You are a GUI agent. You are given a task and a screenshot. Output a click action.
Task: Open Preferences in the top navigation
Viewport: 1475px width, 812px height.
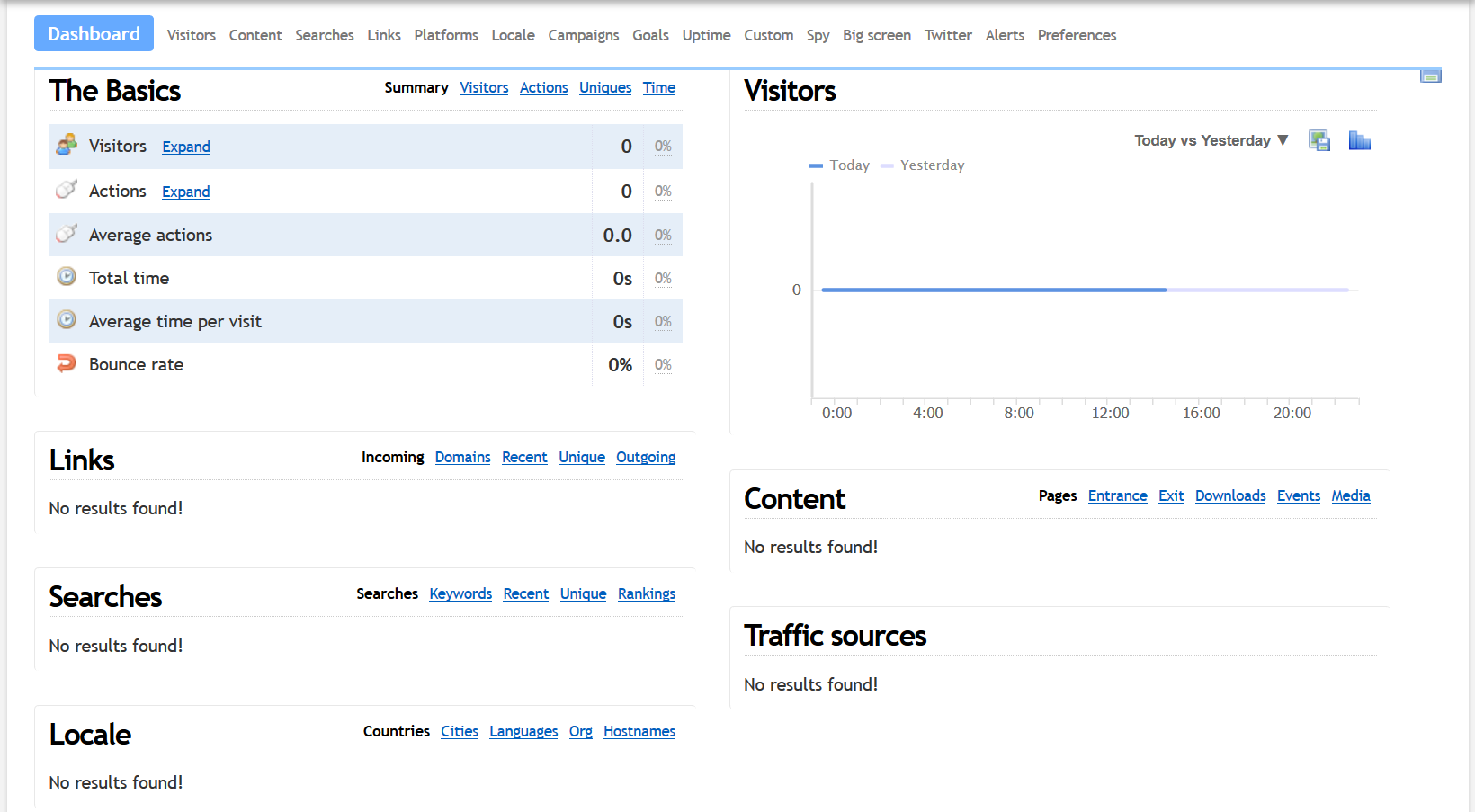click(1077, 35)
